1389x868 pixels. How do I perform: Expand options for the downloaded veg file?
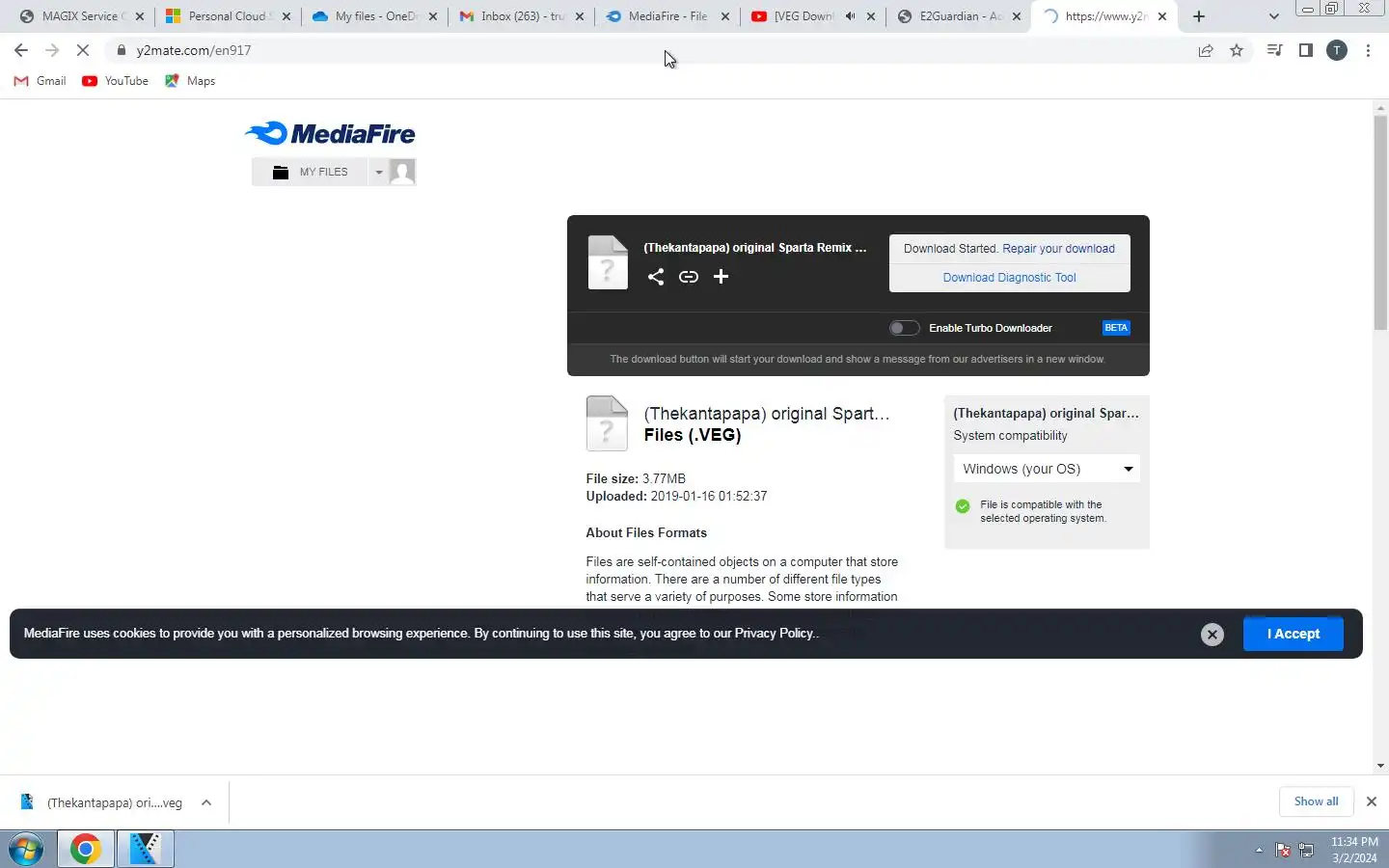pos(206,802)
